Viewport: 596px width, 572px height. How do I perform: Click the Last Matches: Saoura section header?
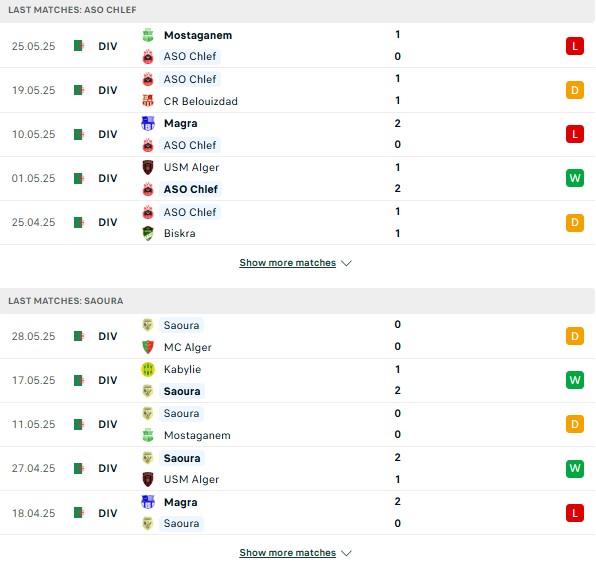coord(298,301)
